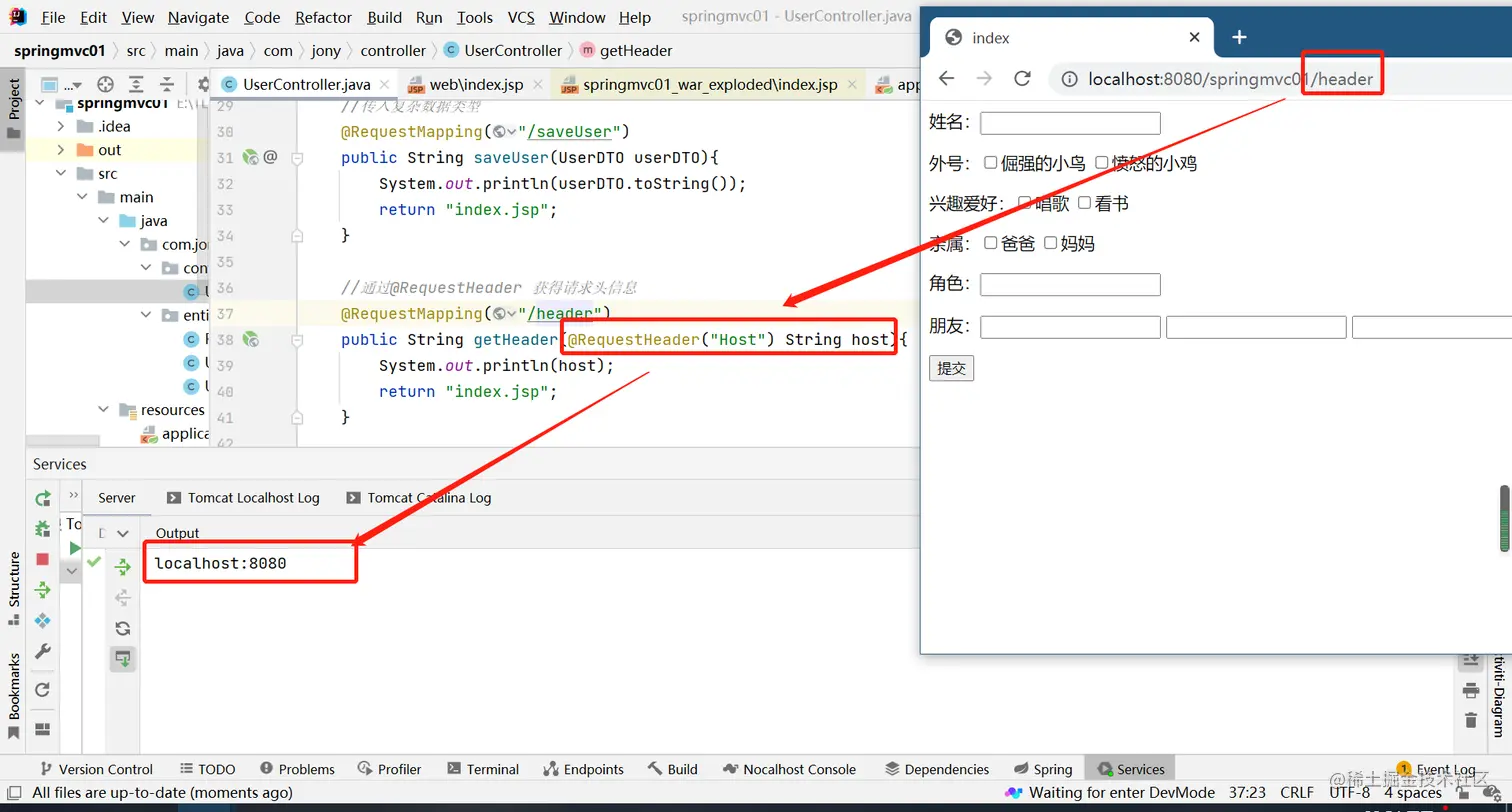Image resolution: width=1512 pixels, height=812 pixels.
Task: Open Project panel settings gear
Action: pyautogui.click(x=202, y=85)
